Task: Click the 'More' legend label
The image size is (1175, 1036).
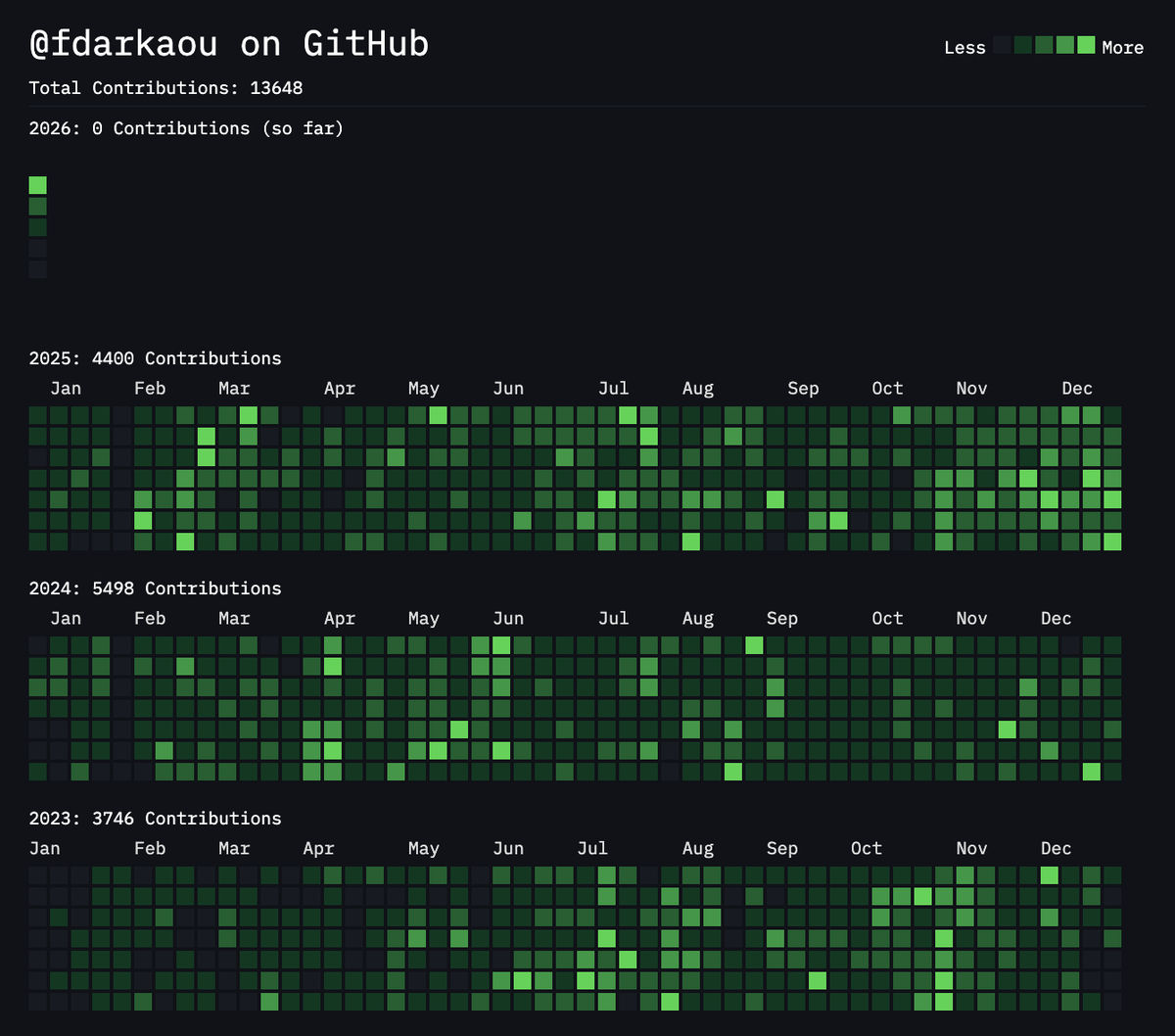Action: pos(1122,47)
